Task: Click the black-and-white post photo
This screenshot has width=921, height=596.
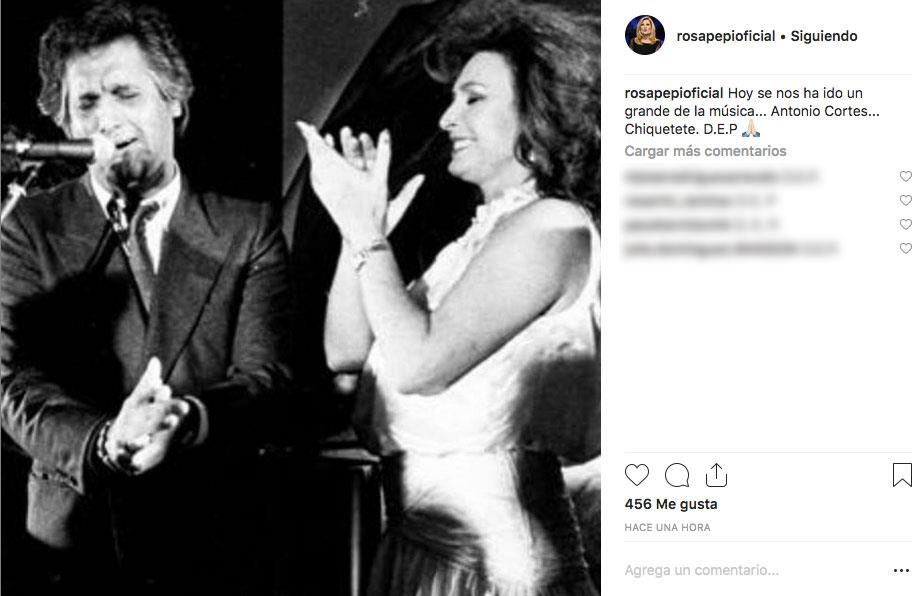Action: (300, 298)
